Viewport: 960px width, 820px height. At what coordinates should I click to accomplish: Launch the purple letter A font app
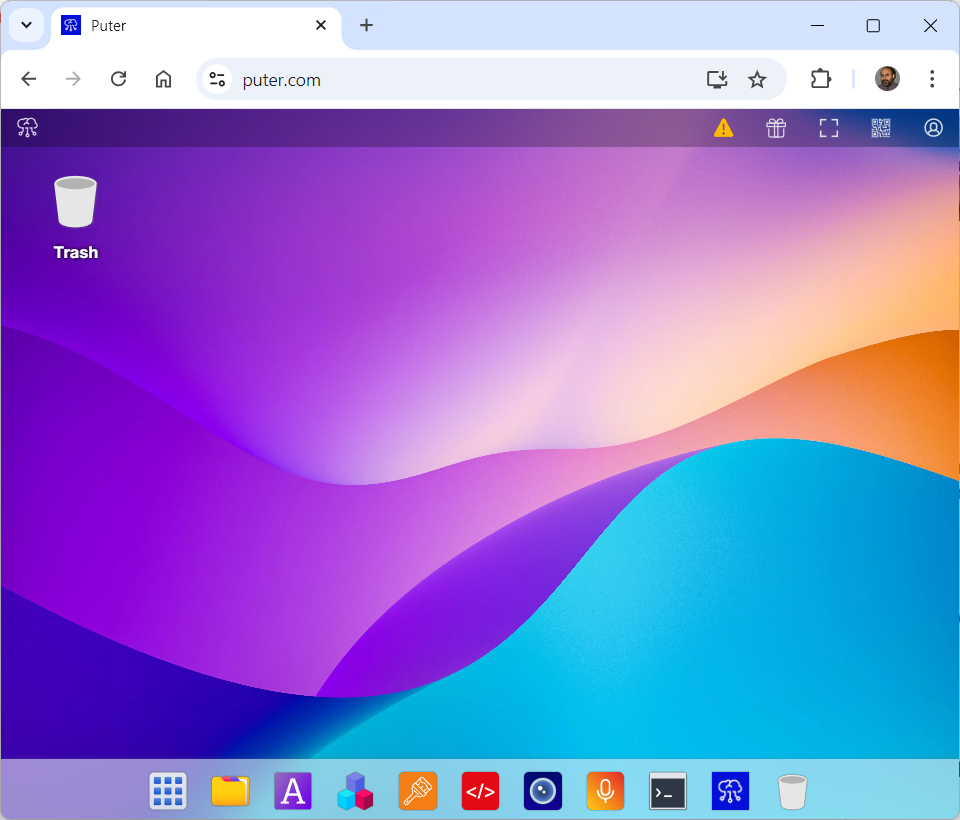tap(293, 791)
